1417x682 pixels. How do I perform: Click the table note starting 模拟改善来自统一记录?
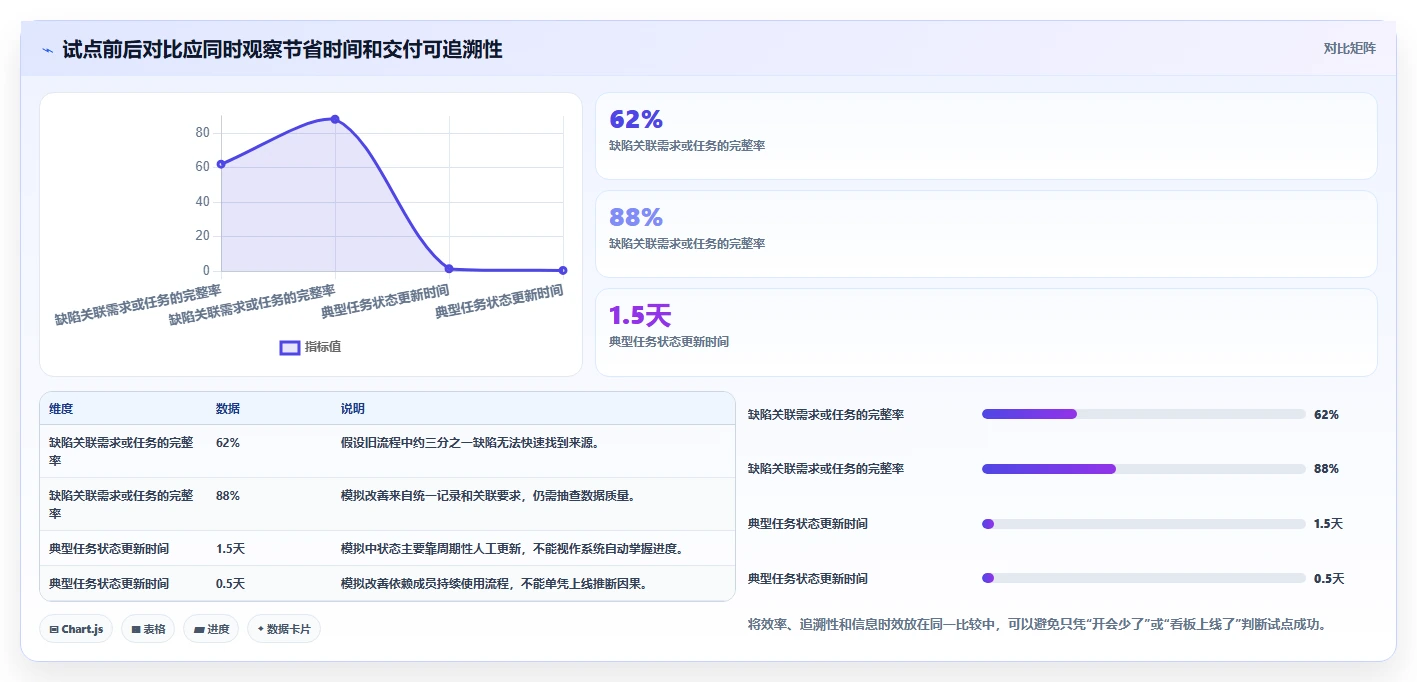click(x=488, y=495)
